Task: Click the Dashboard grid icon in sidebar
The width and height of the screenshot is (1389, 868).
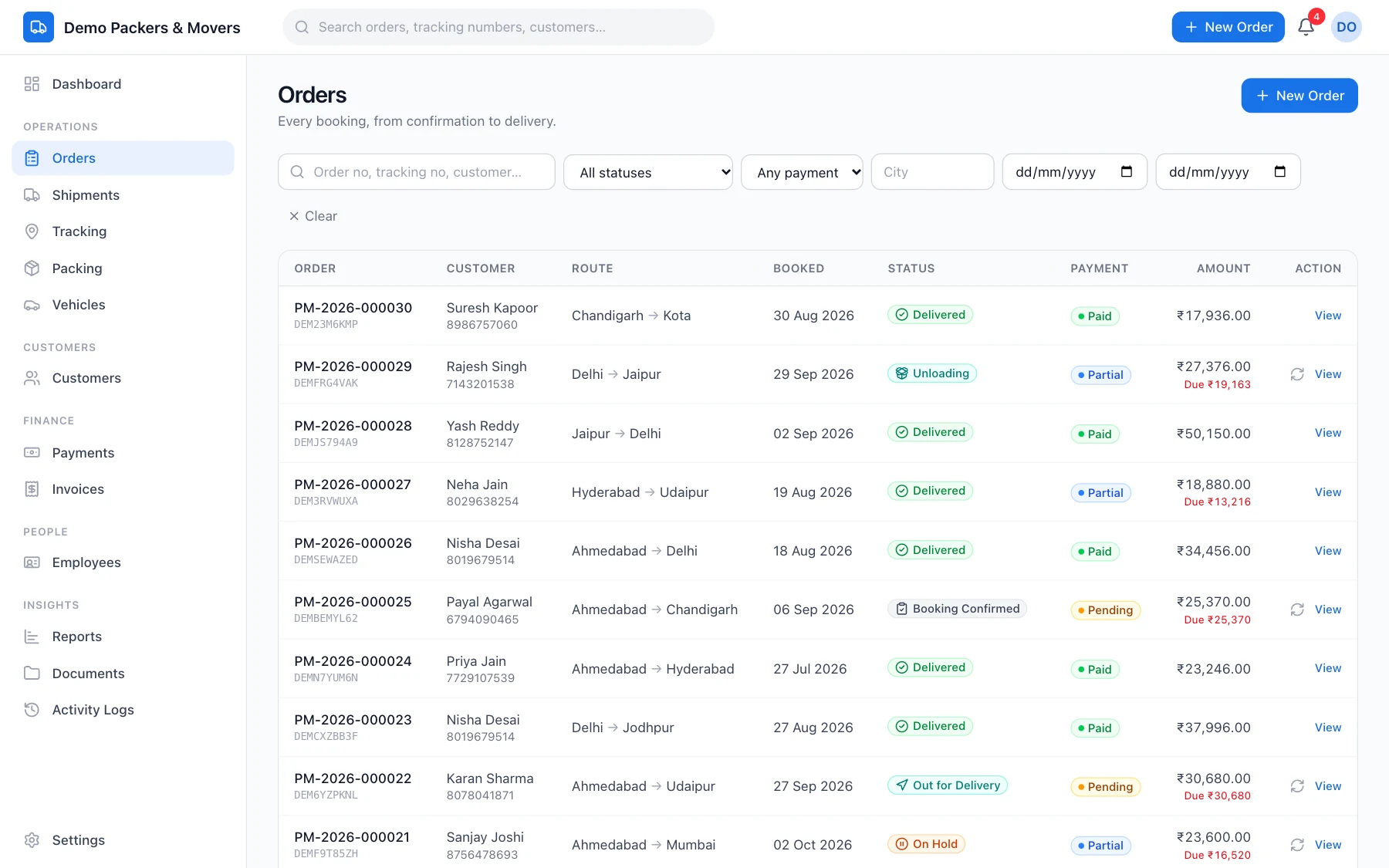Action: point(32,84)
